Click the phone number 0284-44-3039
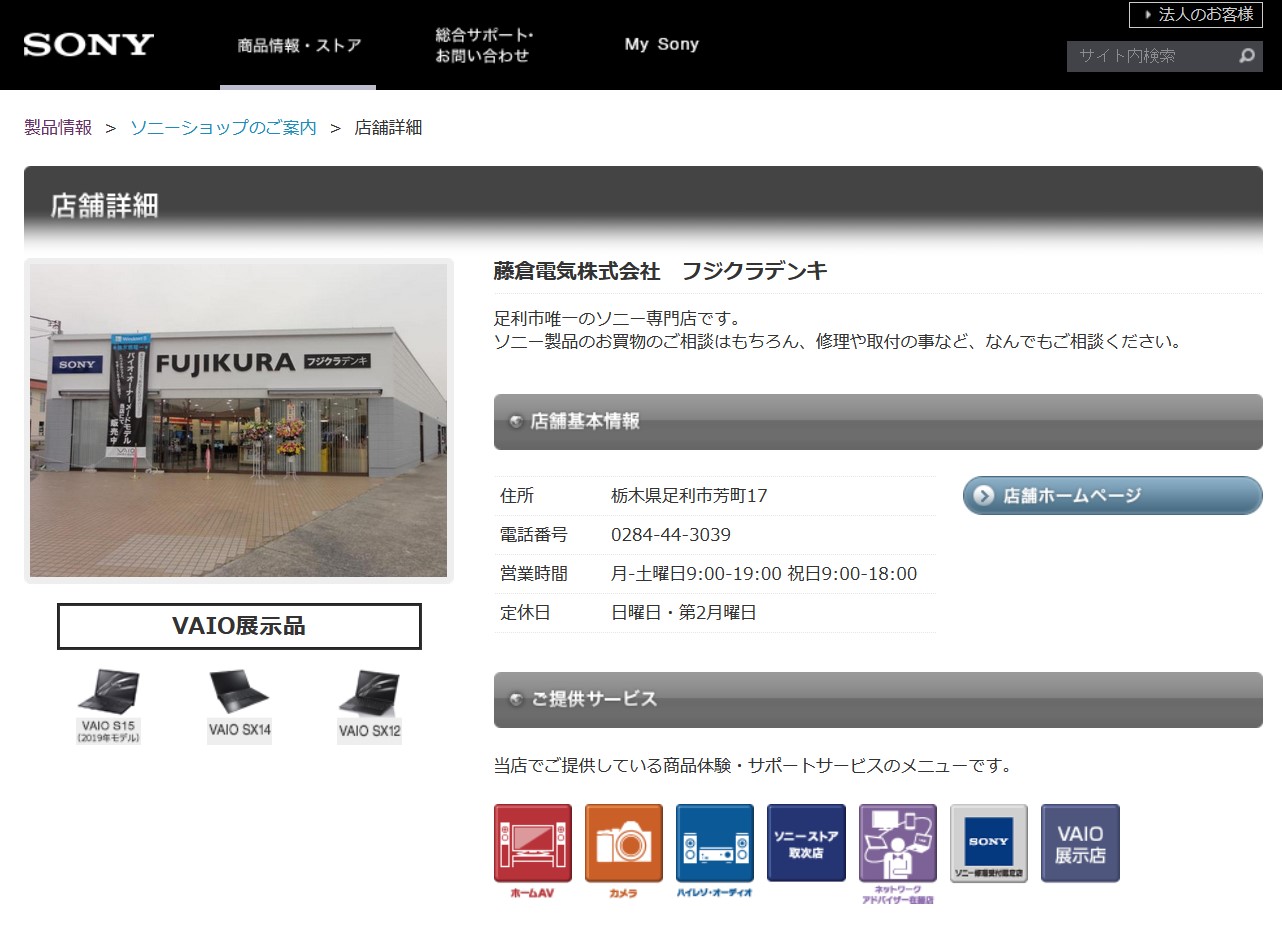 [671, 535]
